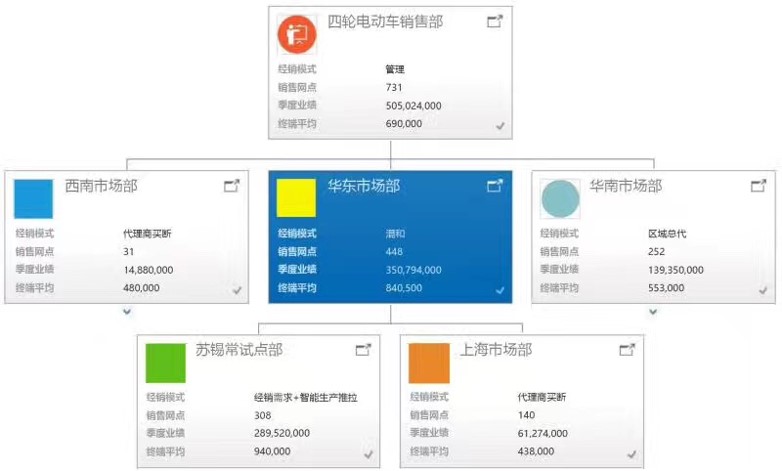Viewport: 782px width, 471px height.
Task: Toggle checkmark on 华南市场部 card
Action: 765,289
